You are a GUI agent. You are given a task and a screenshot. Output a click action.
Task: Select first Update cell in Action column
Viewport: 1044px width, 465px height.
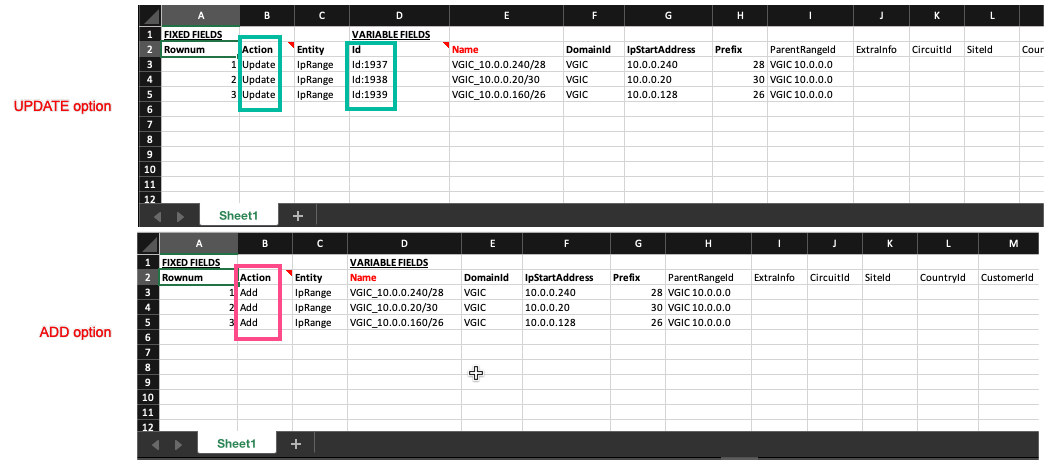click(x=259, y=64)
